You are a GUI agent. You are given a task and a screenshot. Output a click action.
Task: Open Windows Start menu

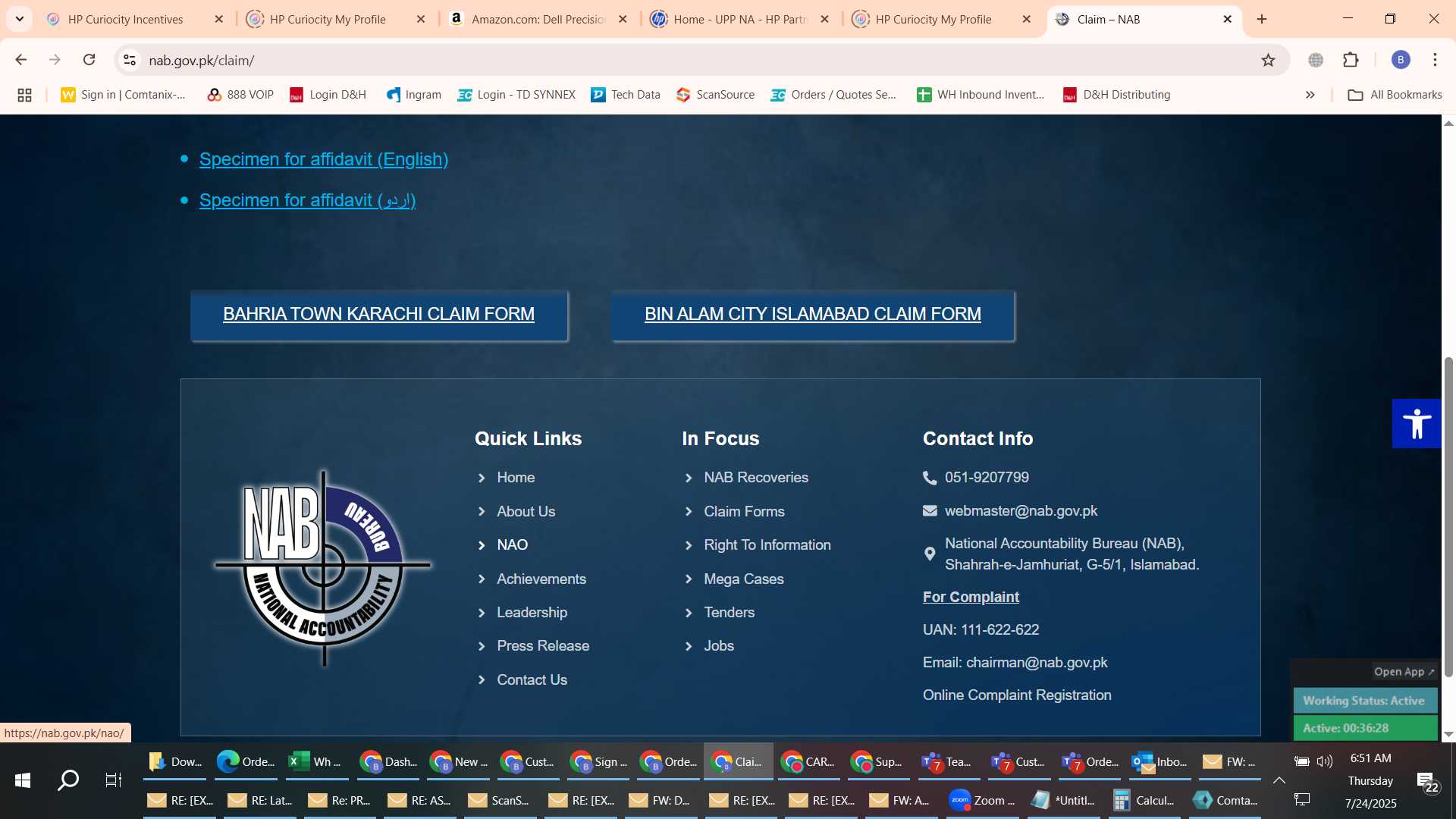click(23, 780)
